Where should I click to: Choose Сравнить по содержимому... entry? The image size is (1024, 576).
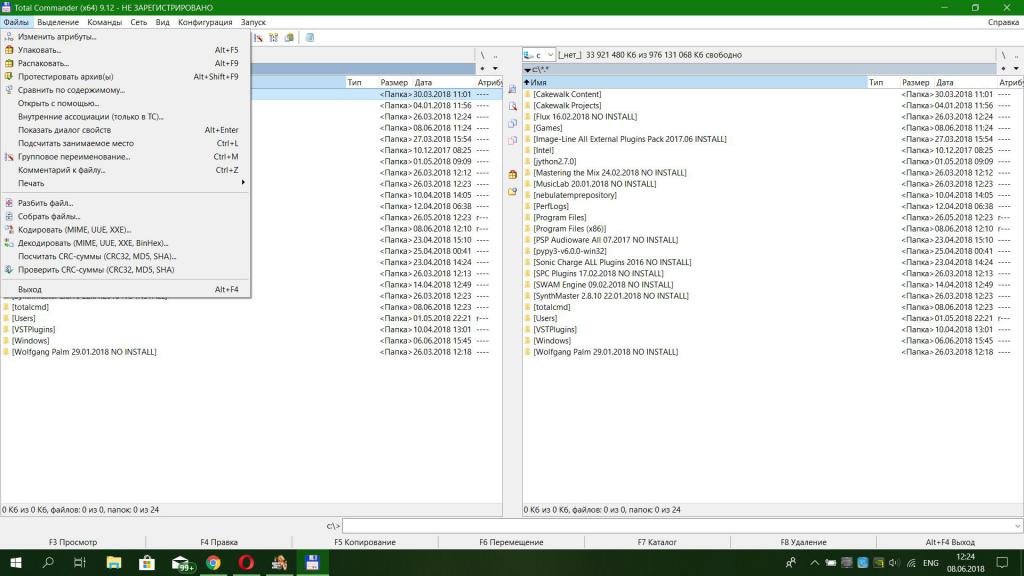(x=125, y=90)
